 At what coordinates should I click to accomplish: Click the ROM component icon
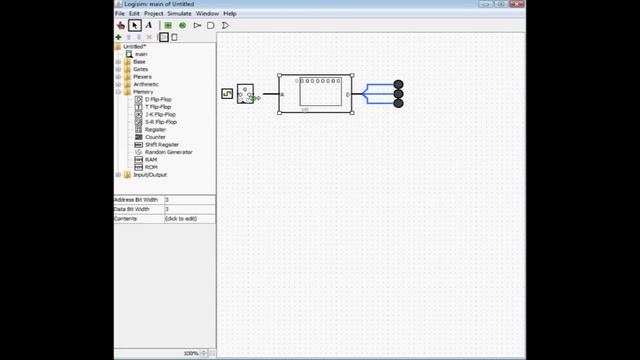point(138,167)
